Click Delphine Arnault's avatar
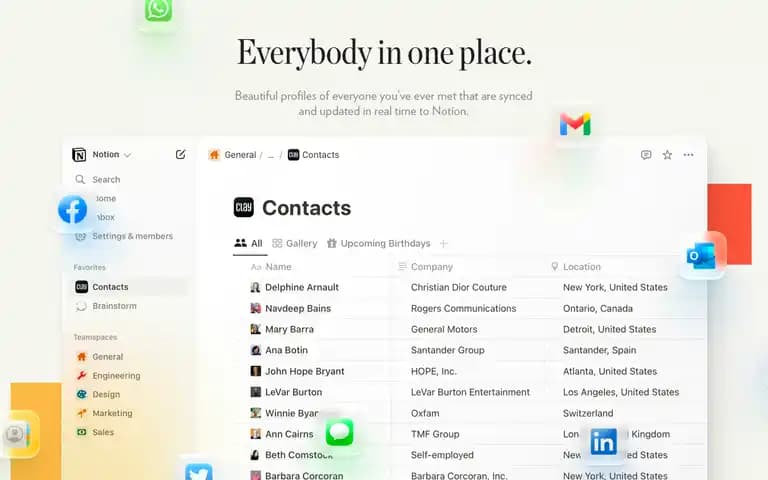Screen dimensions: 768x480 tap(255, 287)
